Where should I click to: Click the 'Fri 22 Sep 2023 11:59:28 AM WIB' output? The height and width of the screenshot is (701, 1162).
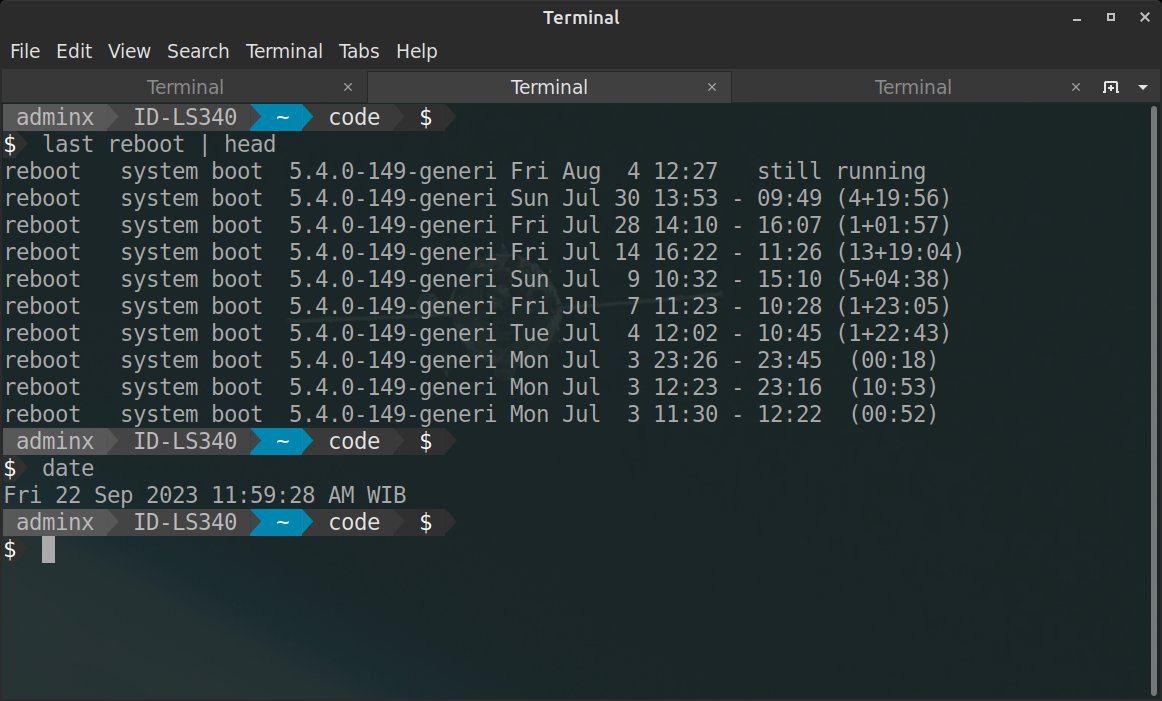tap(205, 495)
